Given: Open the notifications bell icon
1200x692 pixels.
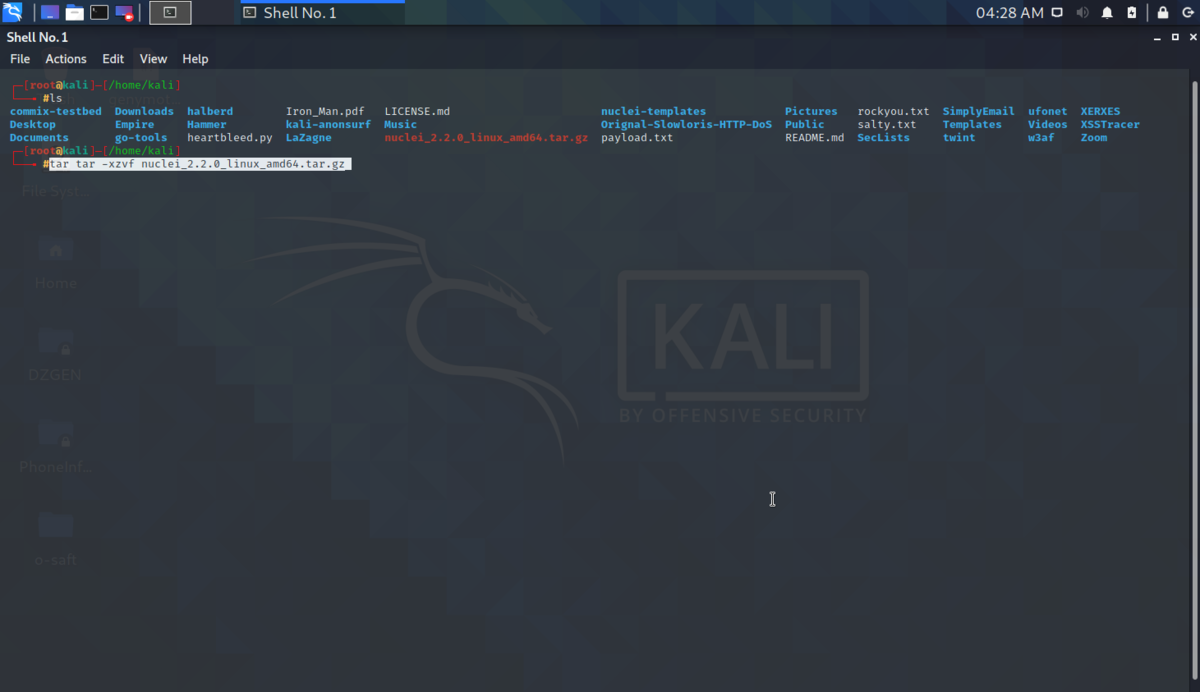Looking at the screenshot, I should tap(1107, 13).
